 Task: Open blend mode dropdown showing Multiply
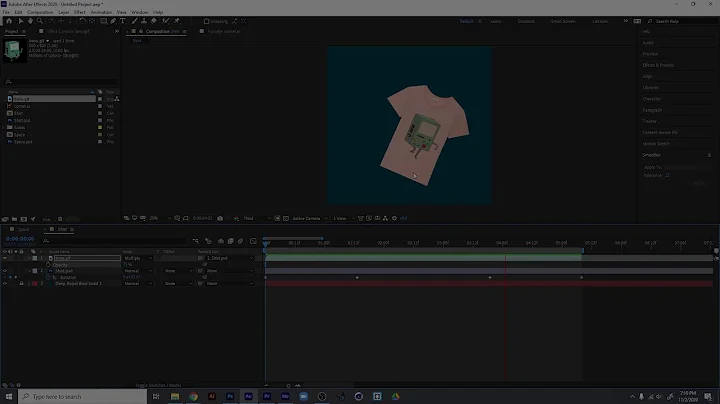[x=138, y=258]
